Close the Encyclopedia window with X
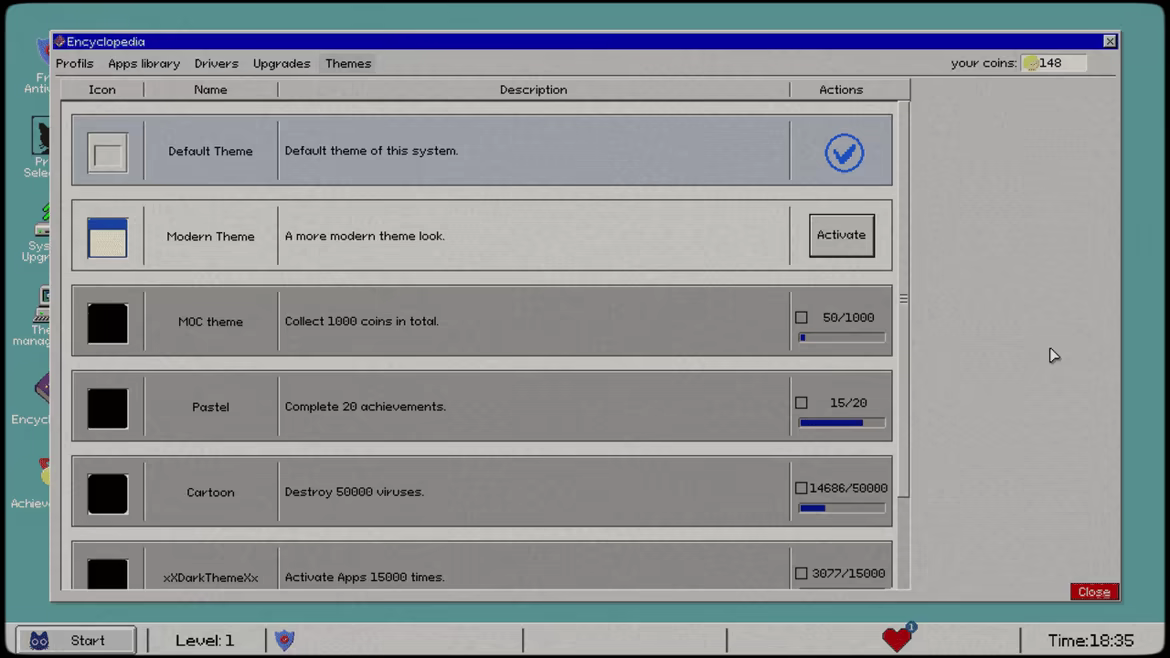Image resolution: width=1170 pixels, height=658 pixels. tap(1110, 42)
